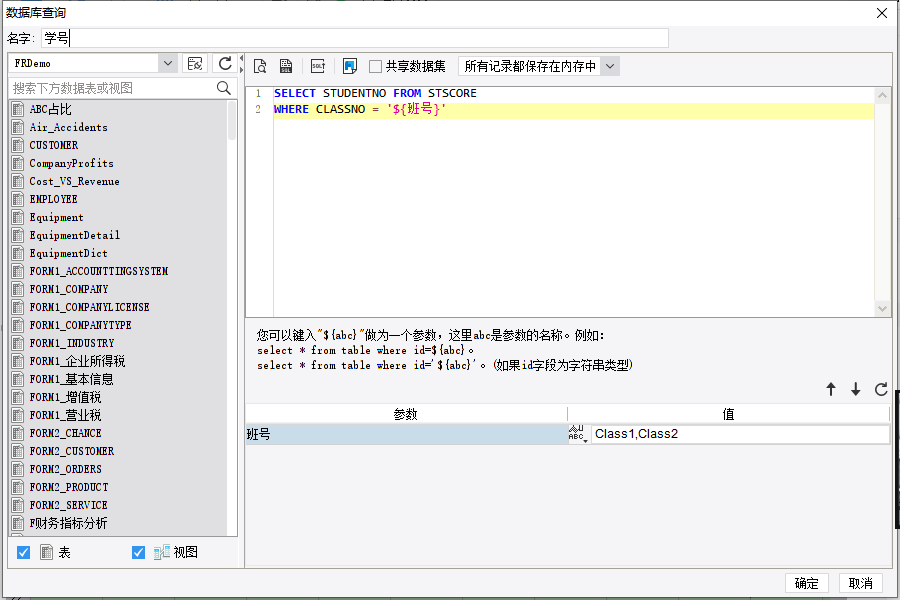Uncheck the 视图 checkbox
The height and width of the screenshot is (600, 900).
point(138,552)
